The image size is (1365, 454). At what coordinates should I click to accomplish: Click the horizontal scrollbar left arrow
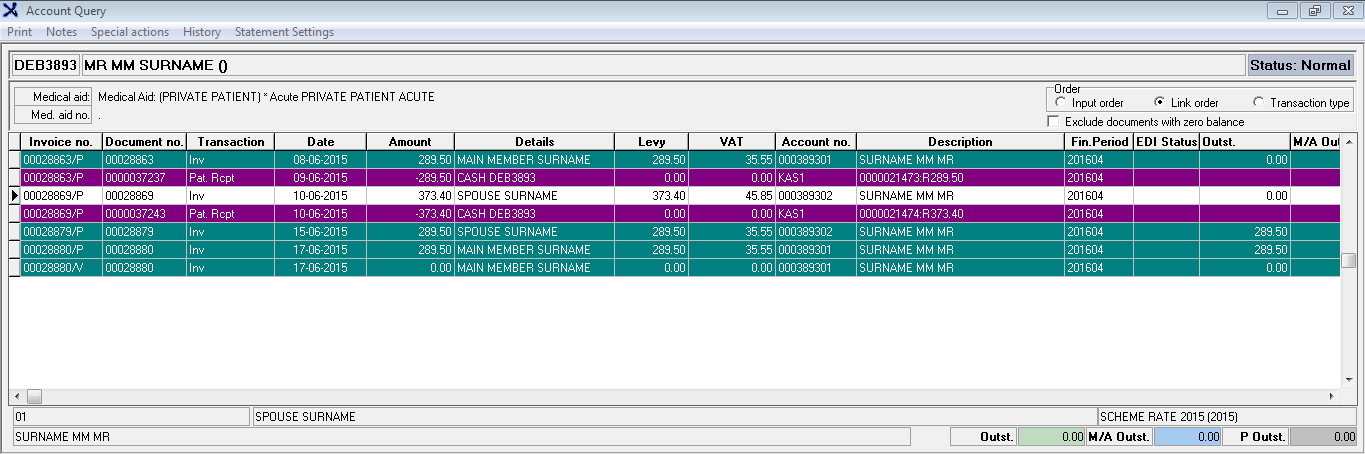(x=16, y=396)
